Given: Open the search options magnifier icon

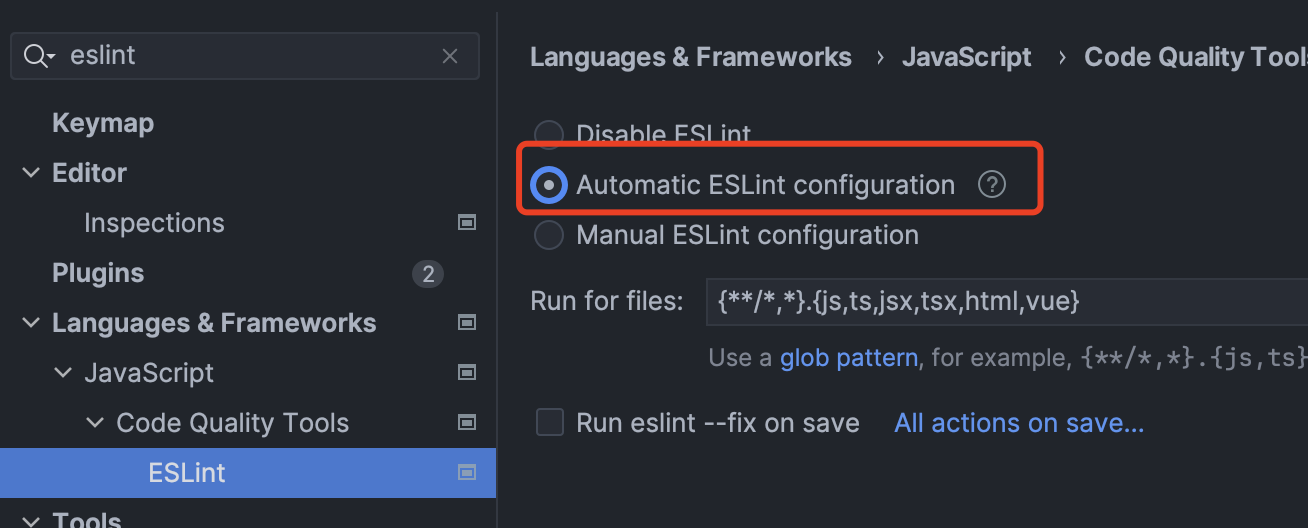Looking at the screenshot, I should tap(38, 57).
